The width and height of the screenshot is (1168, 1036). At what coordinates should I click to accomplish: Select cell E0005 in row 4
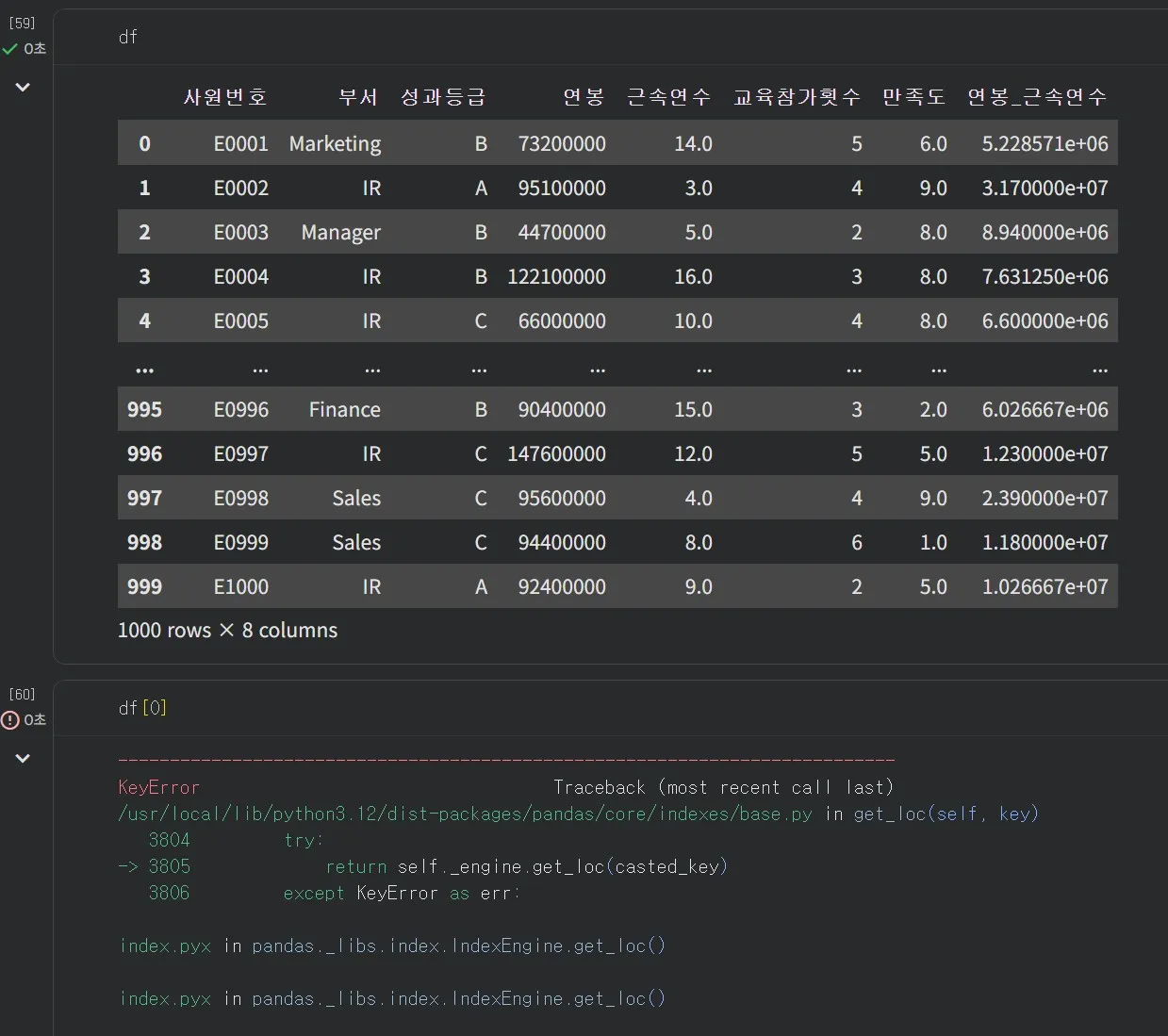point(241,321)
